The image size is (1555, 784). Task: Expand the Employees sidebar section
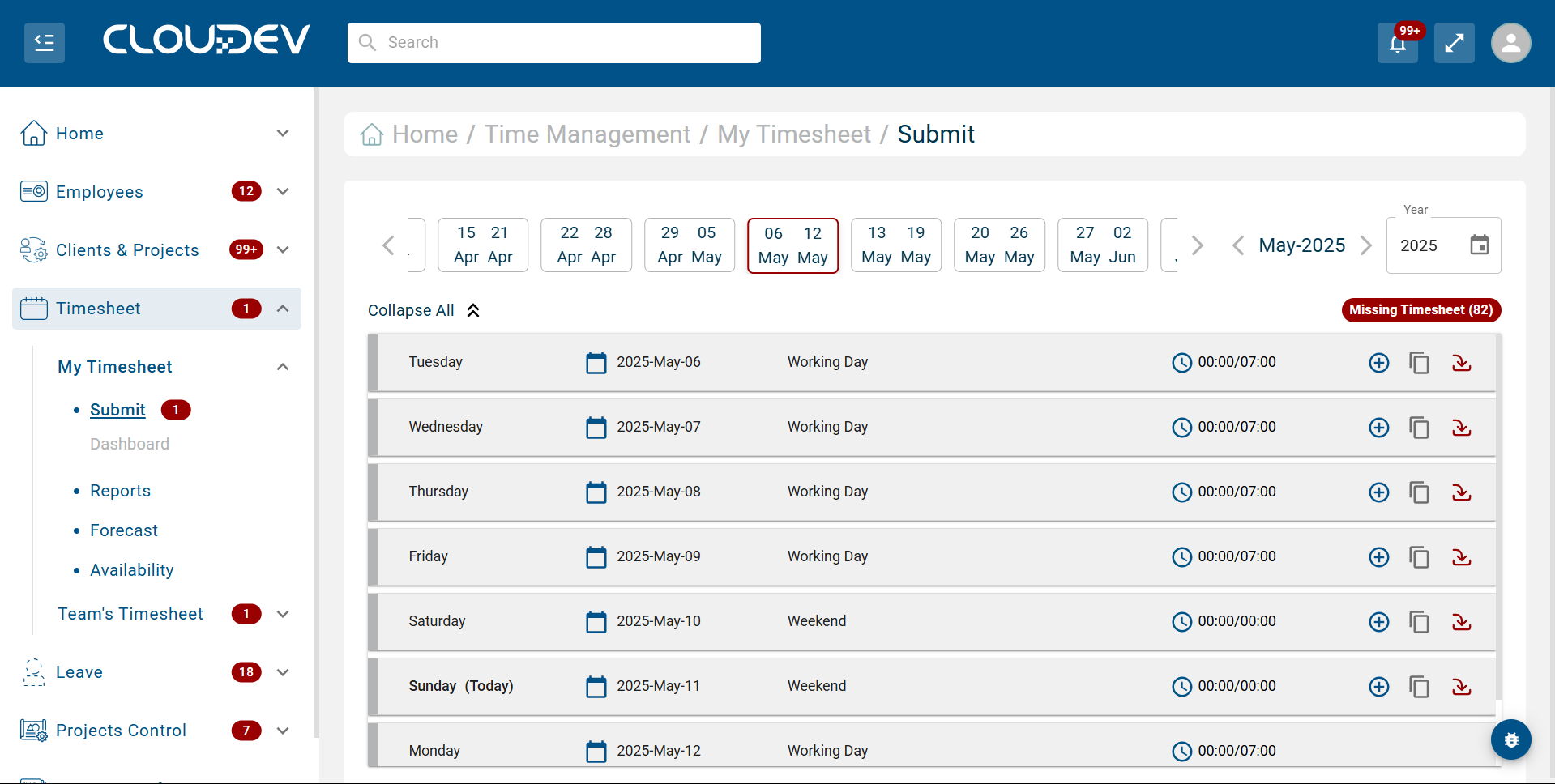click(283, 192)
